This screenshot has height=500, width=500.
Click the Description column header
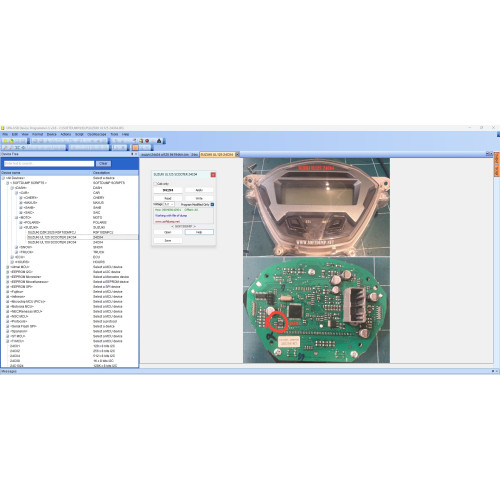[x=115, y=173]
